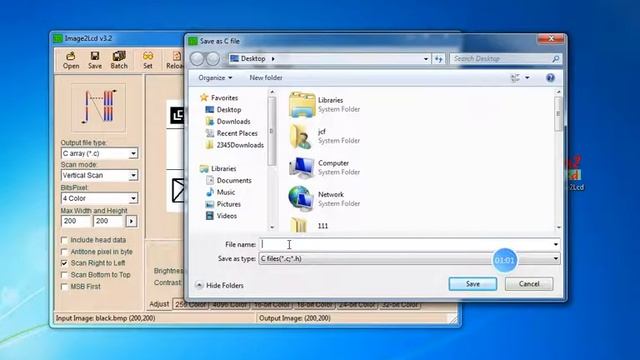Click the Cancel button

tap(529, 284)
